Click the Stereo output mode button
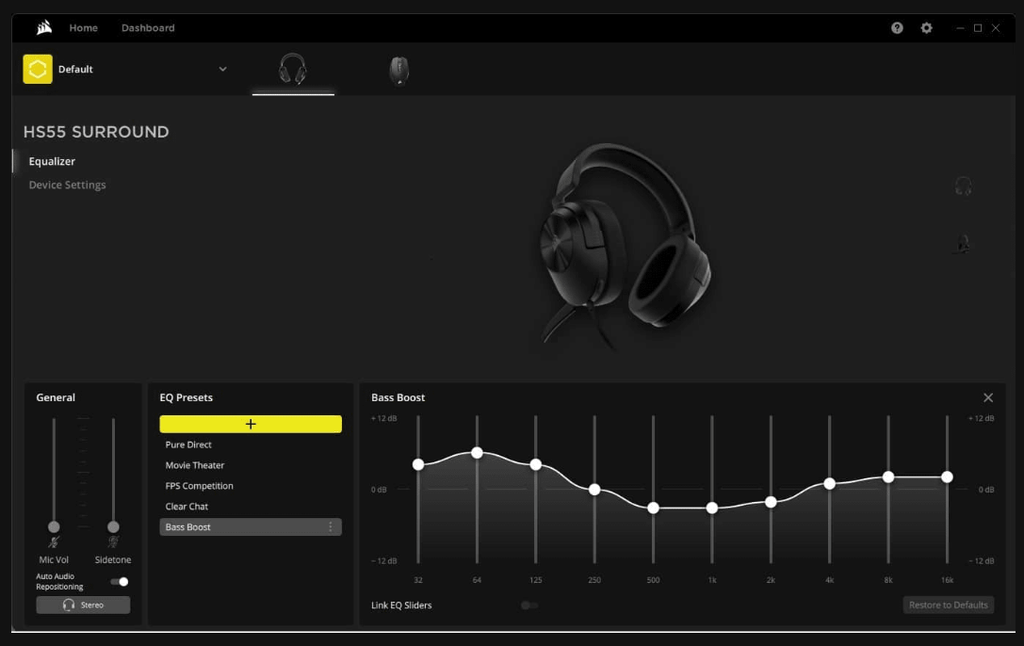 click(83, 604)
